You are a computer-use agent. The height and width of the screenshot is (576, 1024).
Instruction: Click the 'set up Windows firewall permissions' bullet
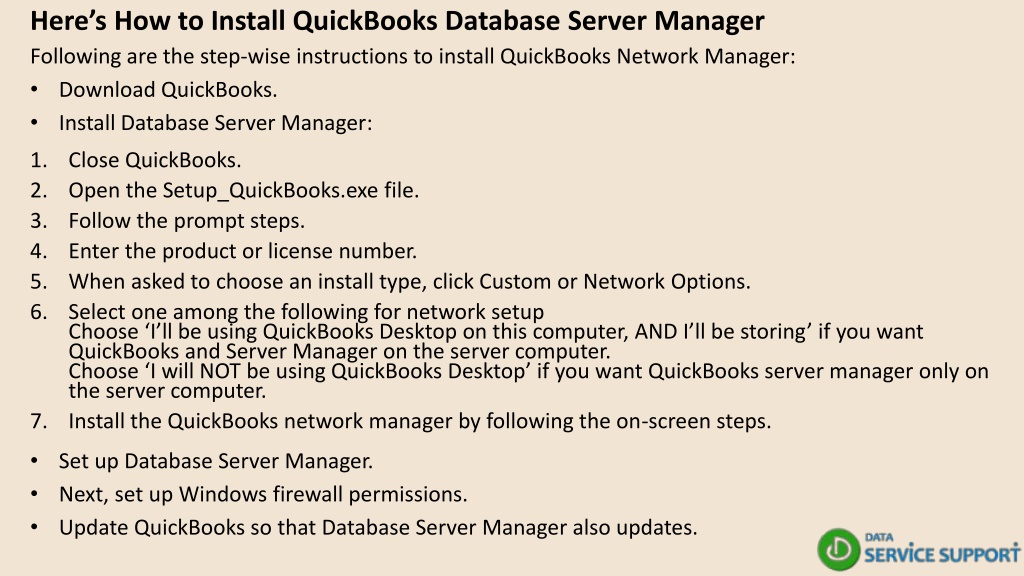coord(263,494)
